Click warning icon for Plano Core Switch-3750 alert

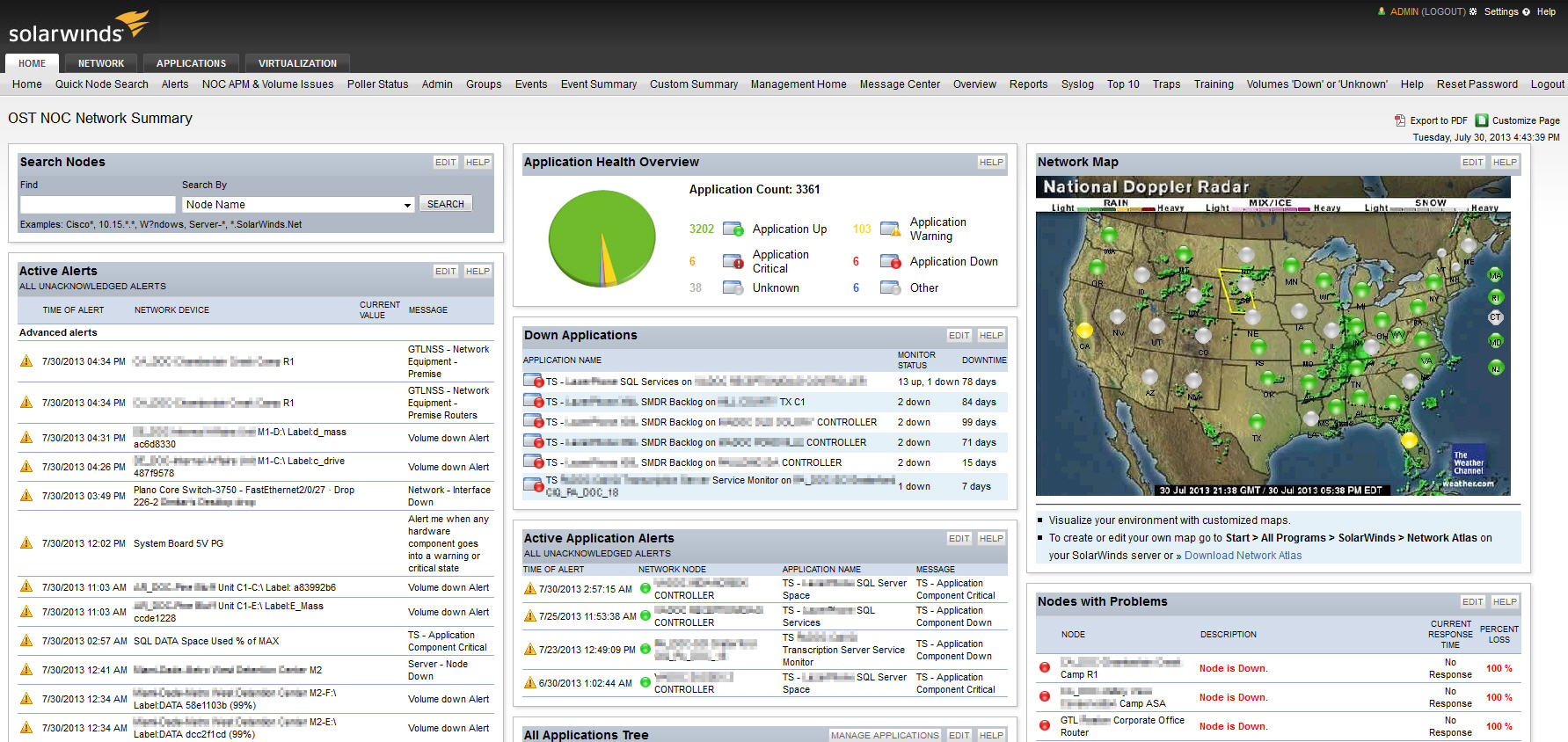pyautogui.click(x=26, y=496)
